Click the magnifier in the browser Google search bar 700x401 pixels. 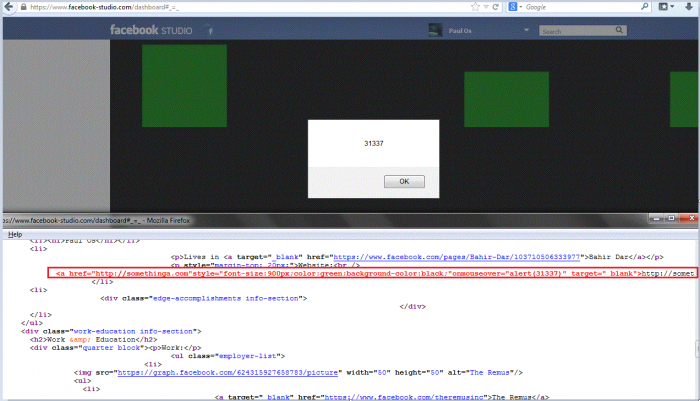pos(645,7)
